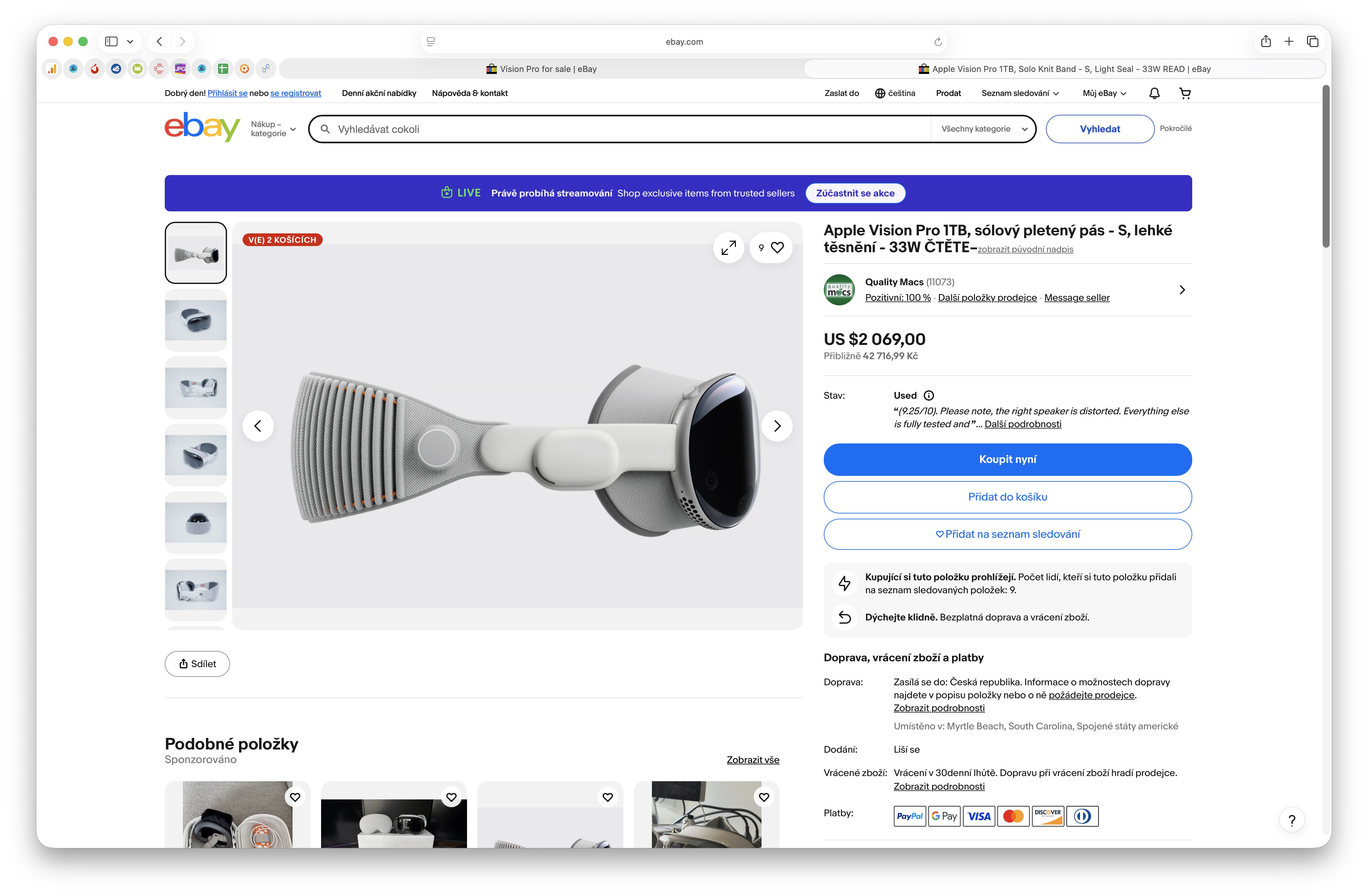Click the Message seller link
Image resolution: width=1368 pixels, height=896 pixels.
[x=1076, y=298]
